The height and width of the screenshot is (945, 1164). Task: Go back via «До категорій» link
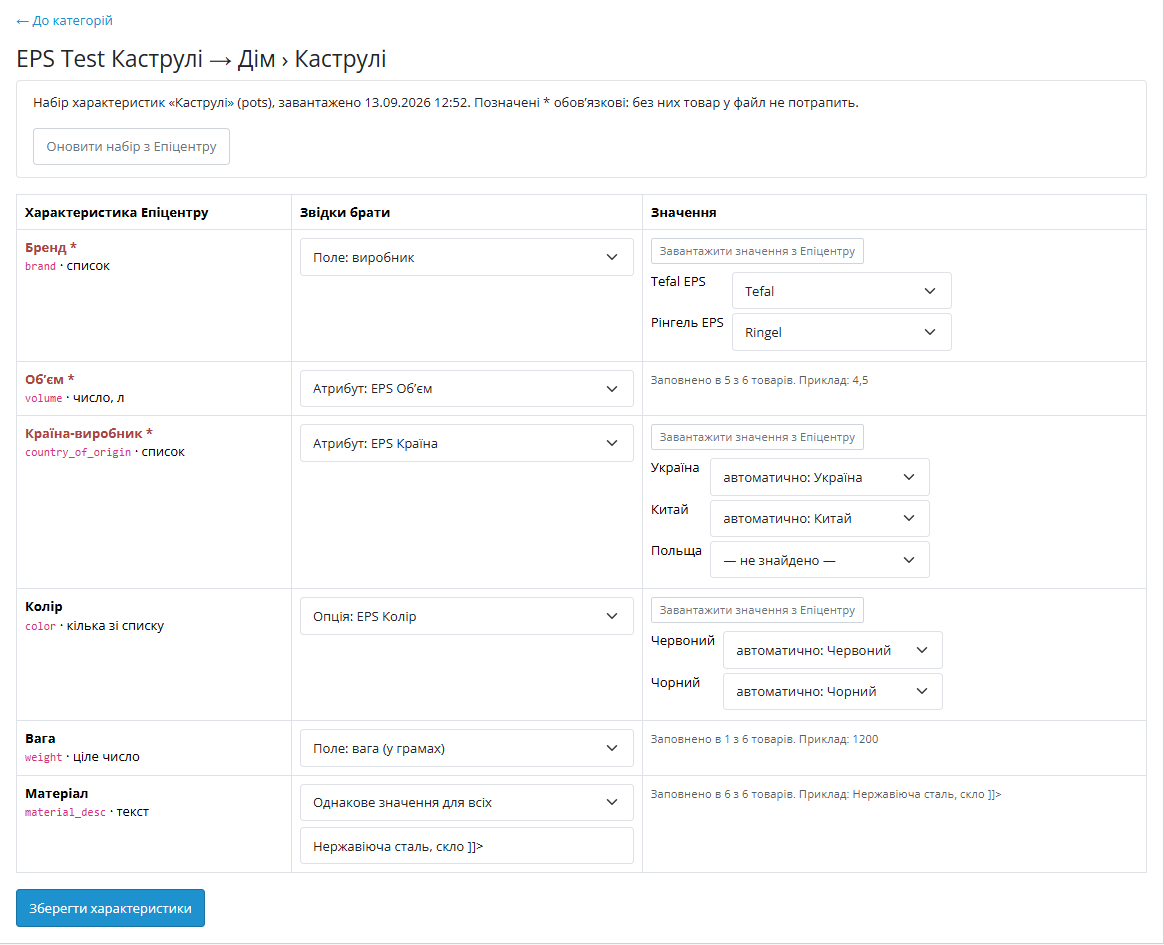pos(65,21)
